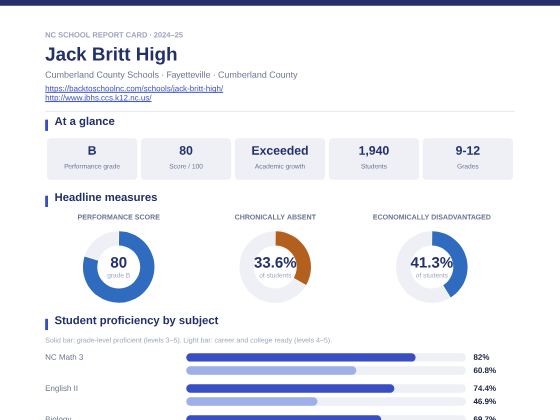Open the backtoschoolnc.com jack-britt-high link

click(x=134, y=88)
